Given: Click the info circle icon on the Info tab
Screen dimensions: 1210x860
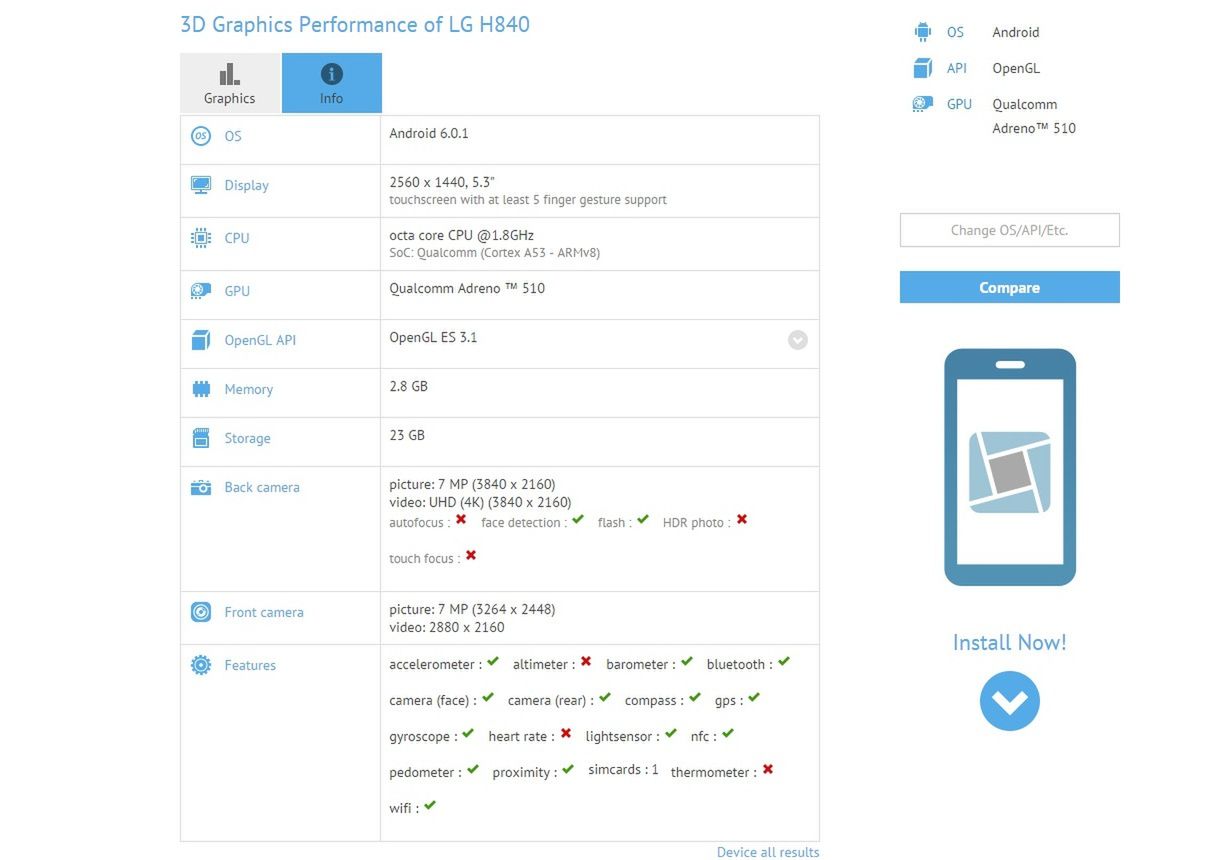Looking at the screenshot, I should click(x=332, y=74).
